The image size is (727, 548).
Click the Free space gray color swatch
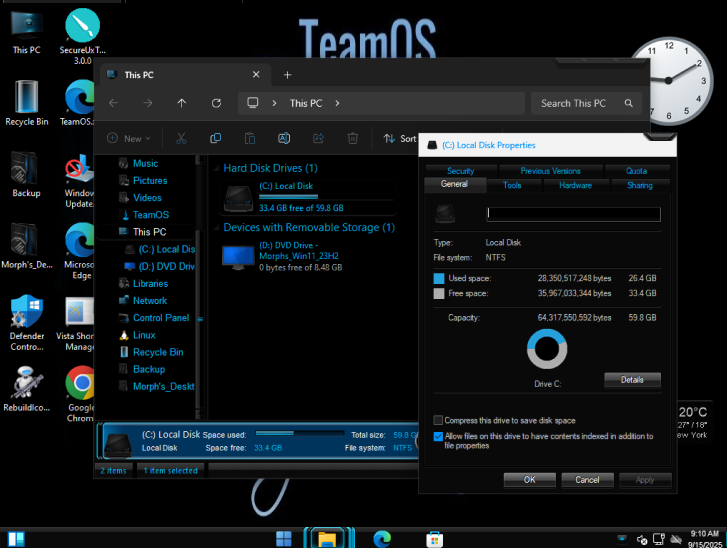click(x=439, y=293)
